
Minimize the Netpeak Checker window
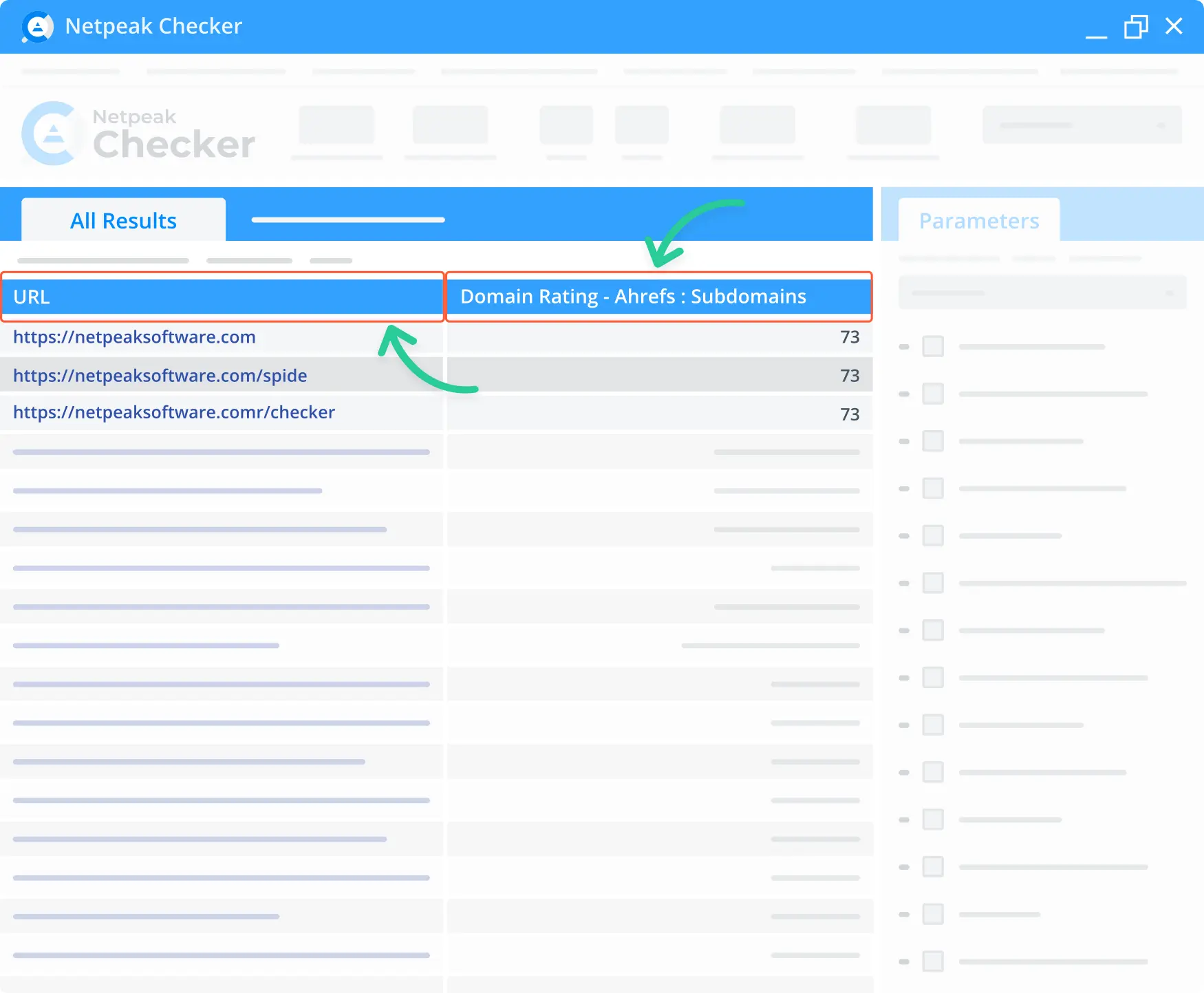coord(1095,28)
